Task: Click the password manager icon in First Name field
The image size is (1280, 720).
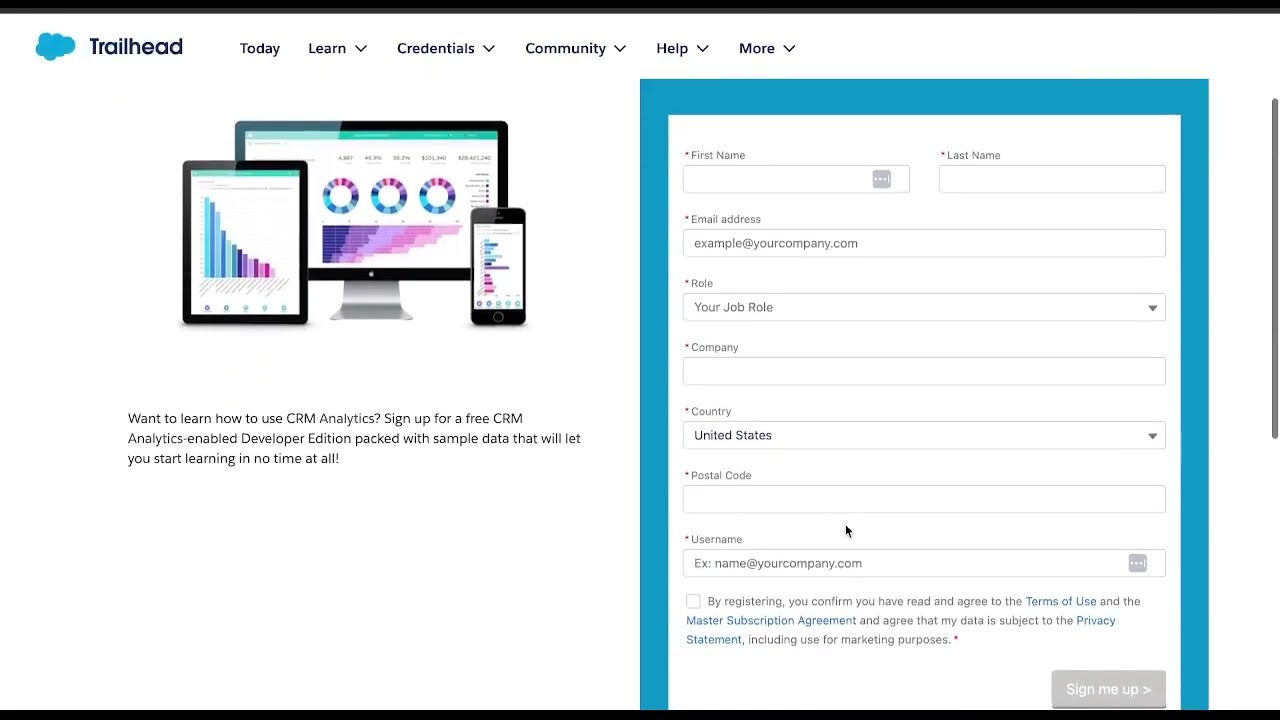Action: [x=881, y=179]
